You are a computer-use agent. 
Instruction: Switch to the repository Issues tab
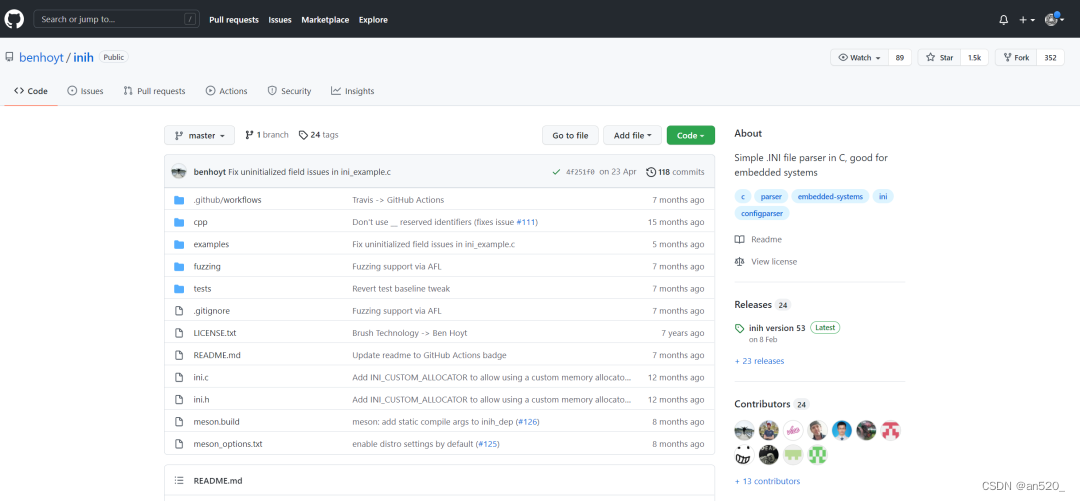85,91
